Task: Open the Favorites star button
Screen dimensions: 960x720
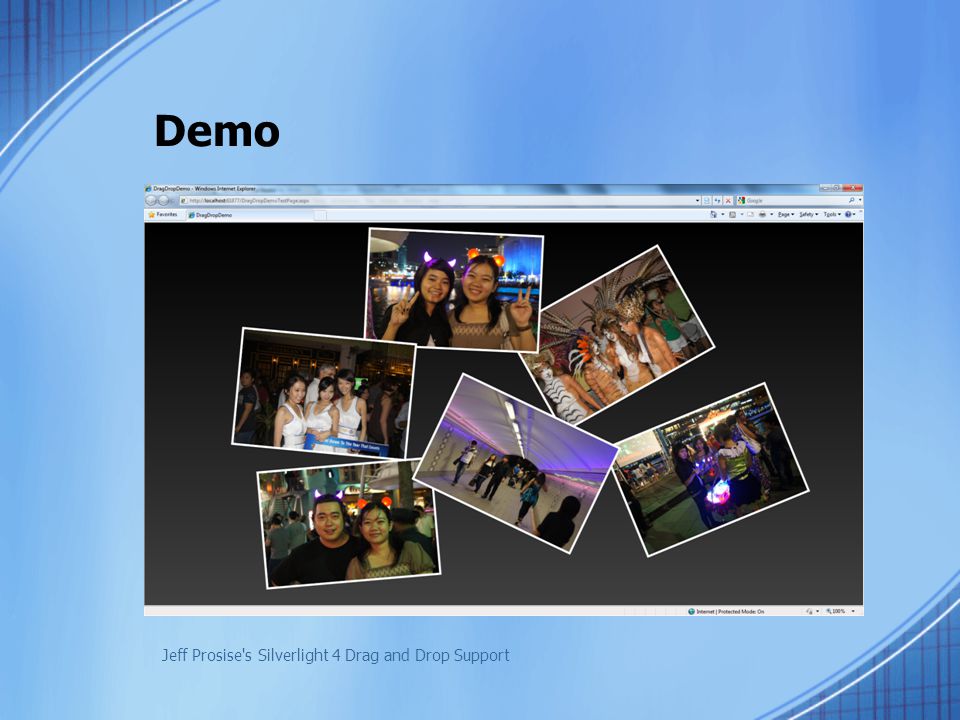Action: [x=163, y=215]
